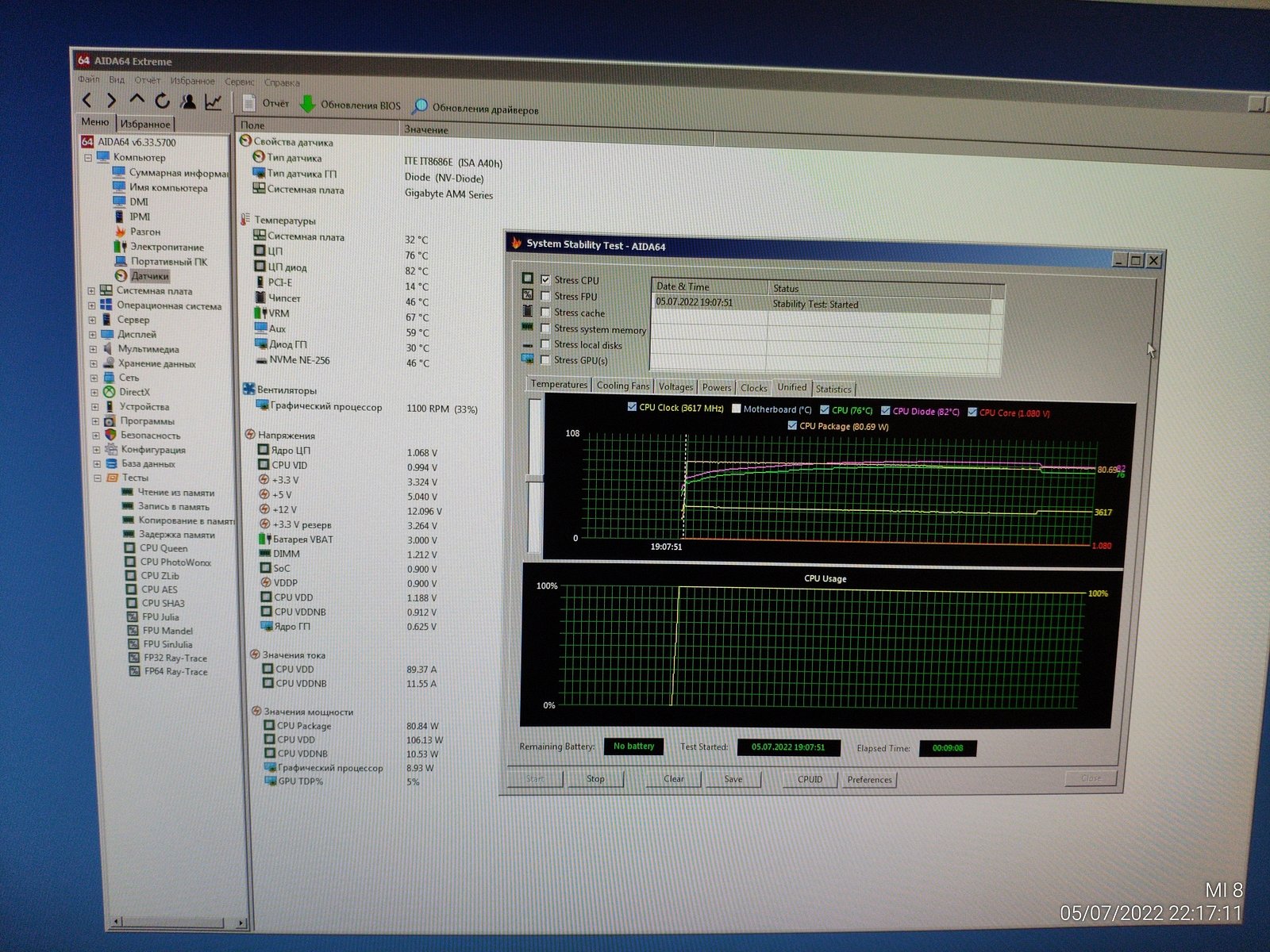Expand the Сеть tree node

[94, 378]
